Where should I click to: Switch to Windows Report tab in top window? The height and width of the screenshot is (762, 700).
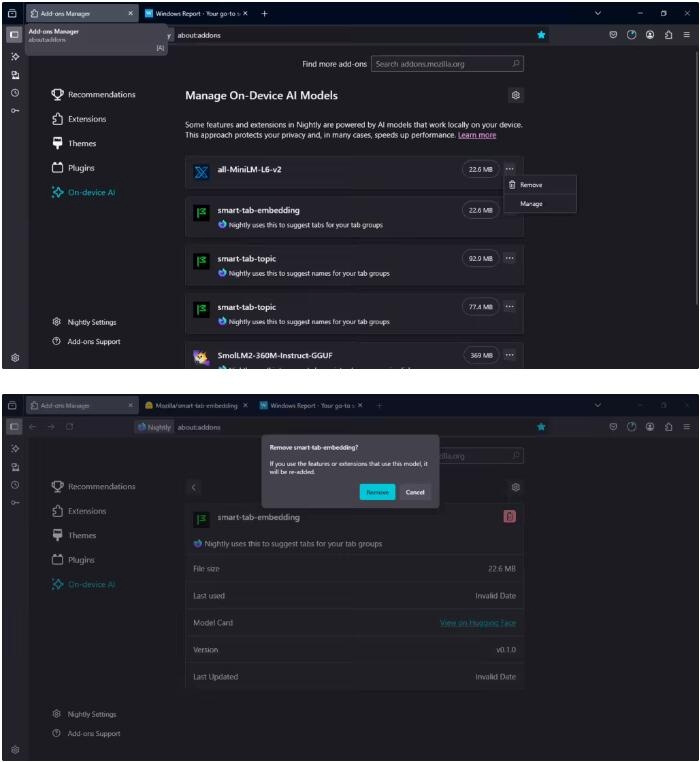pyautogui.click(x=196, y=14)
